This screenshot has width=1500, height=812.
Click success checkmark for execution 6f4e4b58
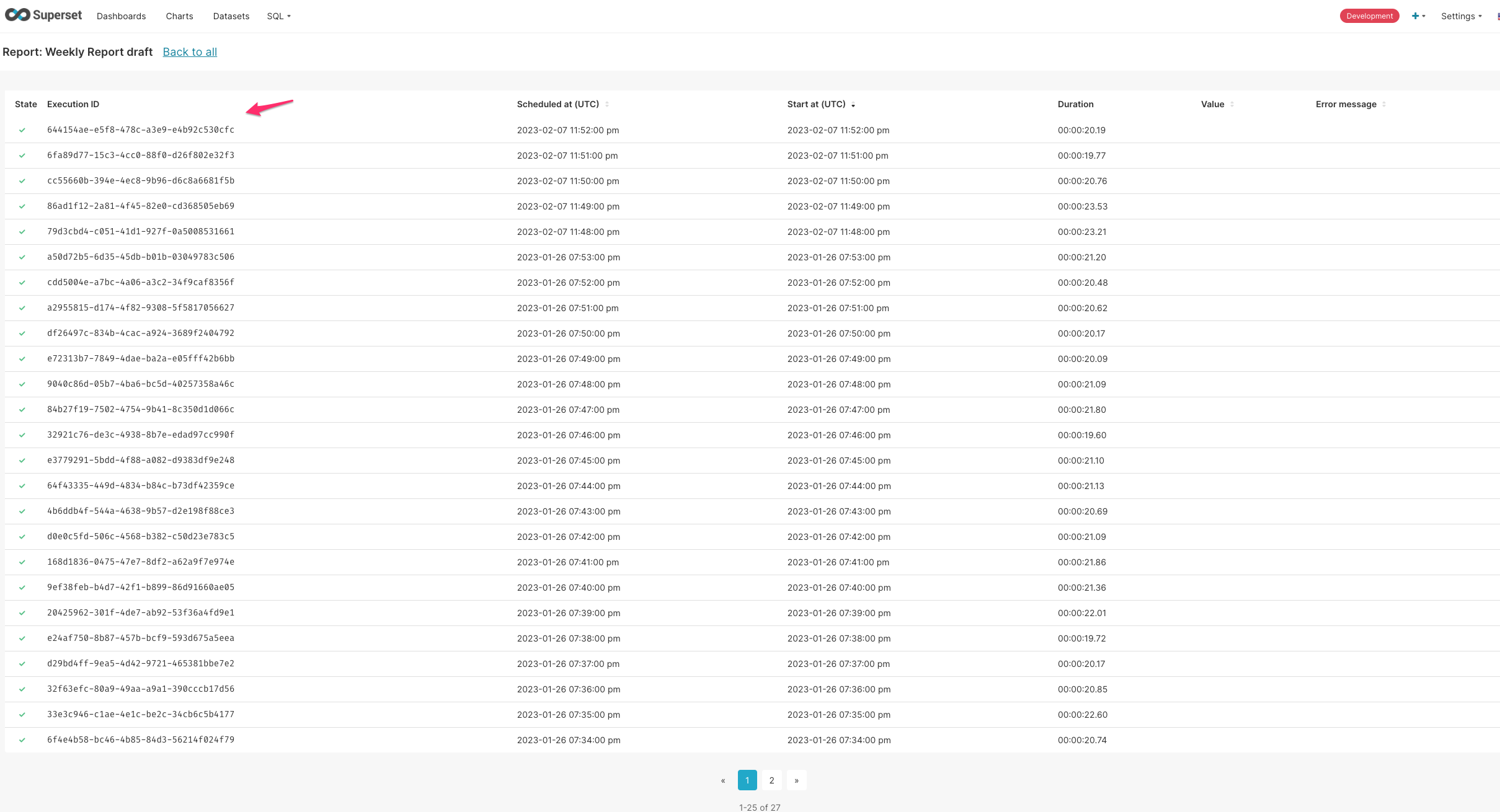(x=22, y=740)
